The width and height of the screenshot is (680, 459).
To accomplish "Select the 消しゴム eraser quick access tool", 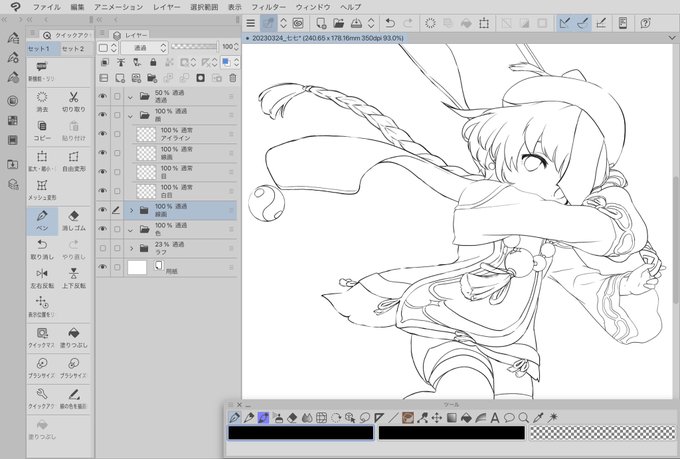I will pyautogui.click(x=74, y=221).
